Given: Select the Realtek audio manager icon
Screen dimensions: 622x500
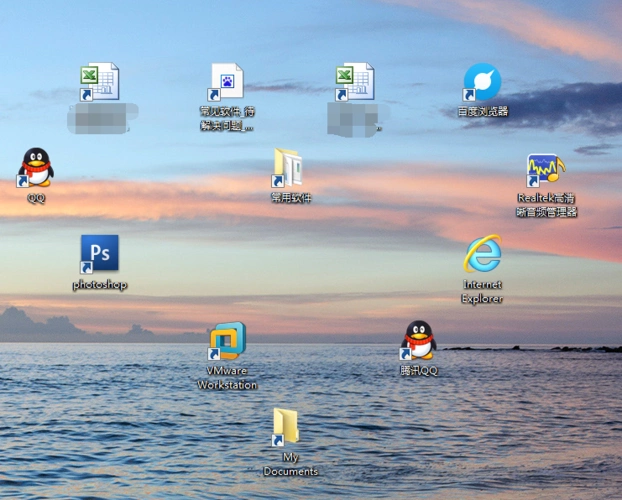Looking at the screenshot, I should (x=546, y=170).
